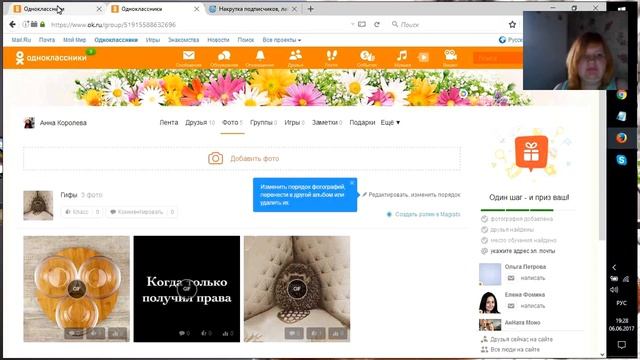Expand the Ещё menu in profile navigation
This screenshot has width=640, height=360.
click(390, 122)
